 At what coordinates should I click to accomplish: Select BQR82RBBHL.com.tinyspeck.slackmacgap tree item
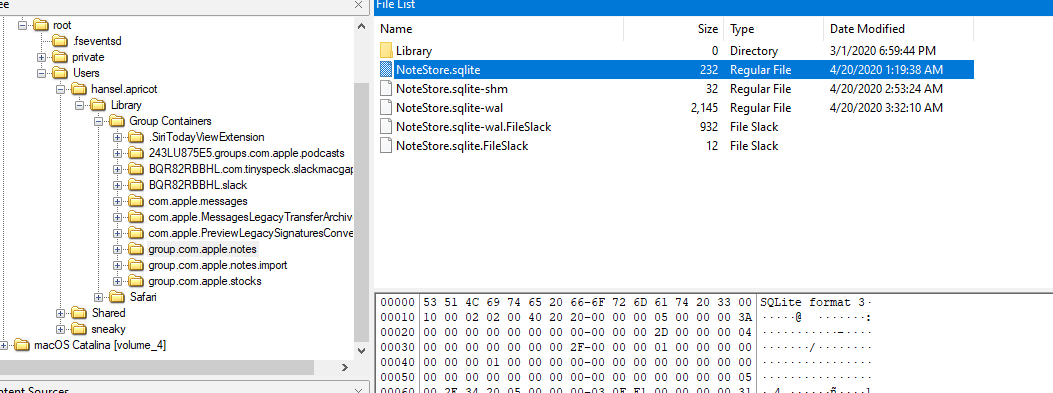pos(250,169)
